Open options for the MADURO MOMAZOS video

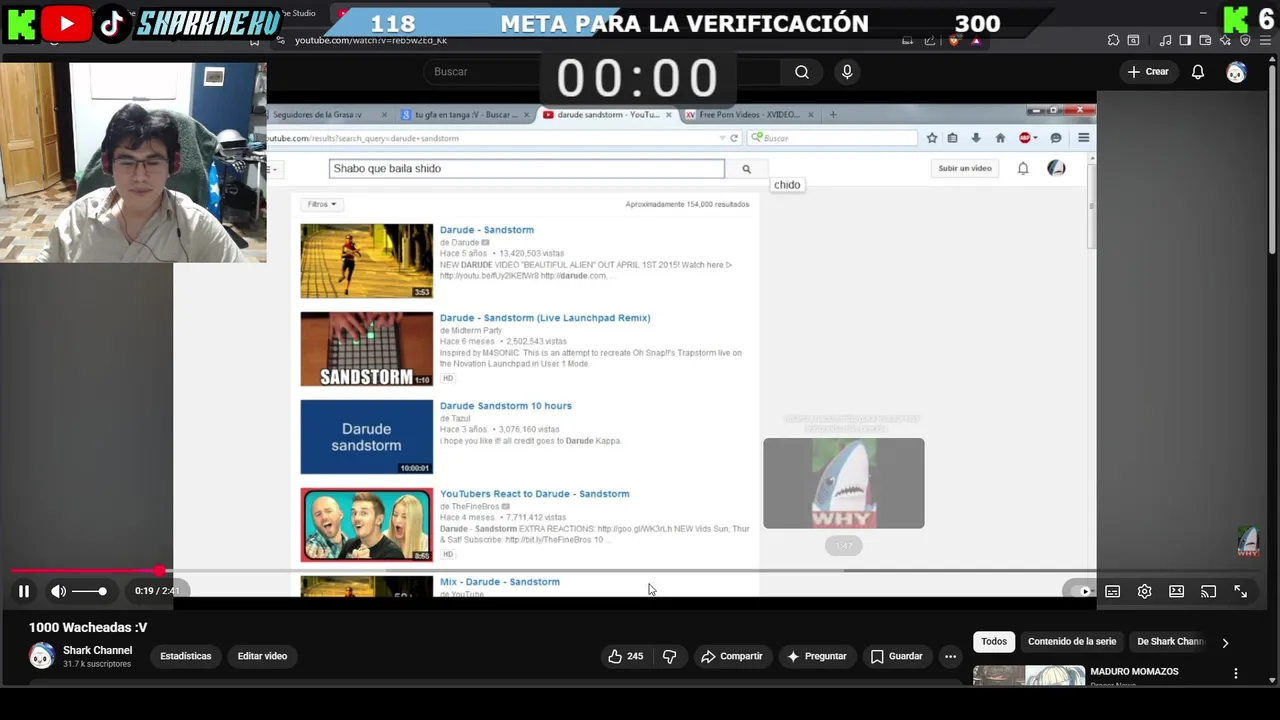click(x=1236, y=674)
